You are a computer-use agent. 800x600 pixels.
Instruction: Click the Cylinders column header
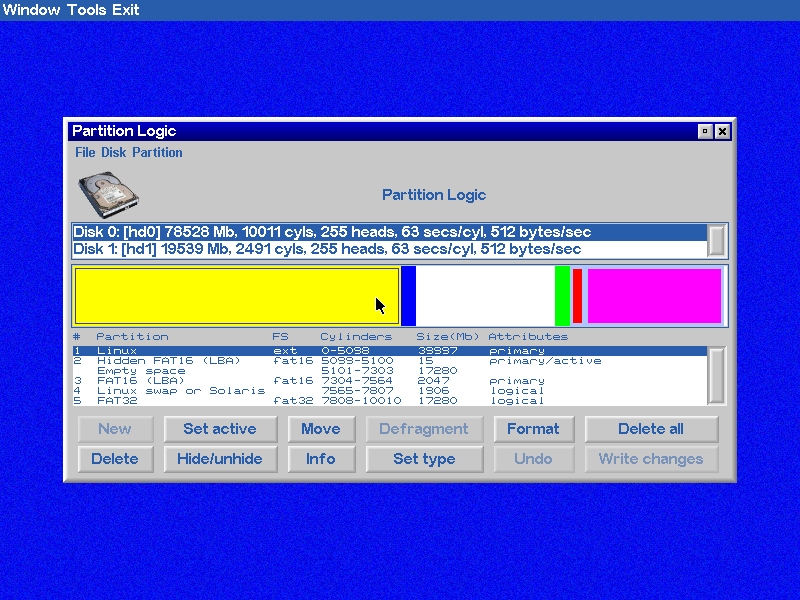click(356, 337)
